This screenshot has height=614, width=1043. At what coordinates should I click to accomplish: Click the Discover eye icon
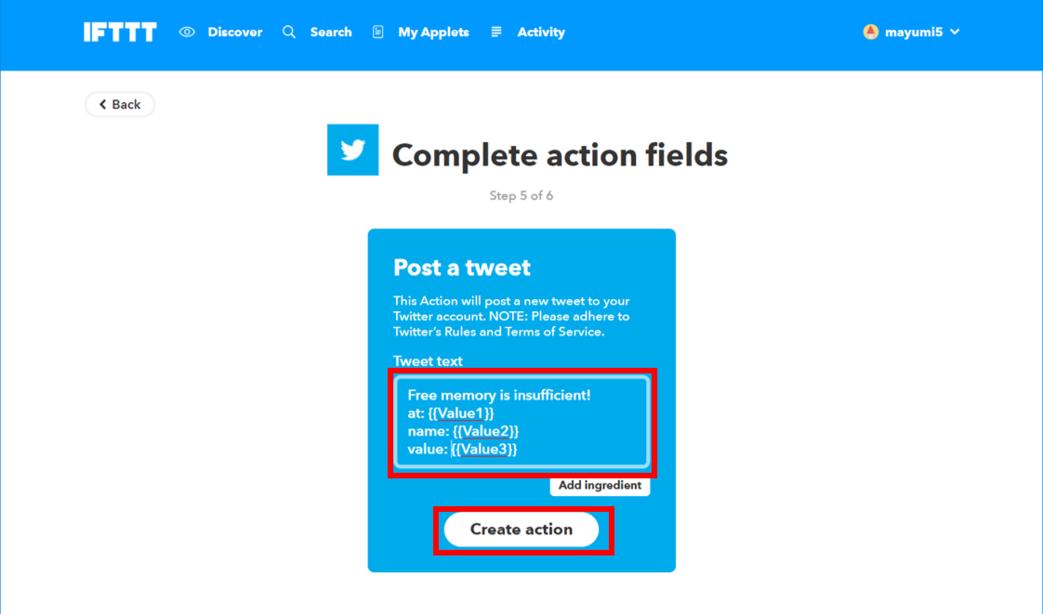(187, 32)
